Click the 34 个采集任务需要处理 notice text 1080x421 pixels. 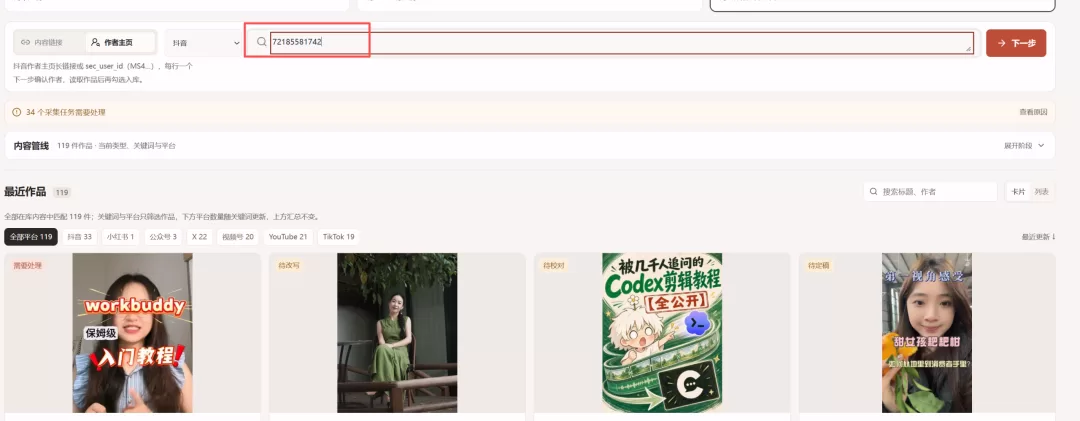(x=66, y=112)
